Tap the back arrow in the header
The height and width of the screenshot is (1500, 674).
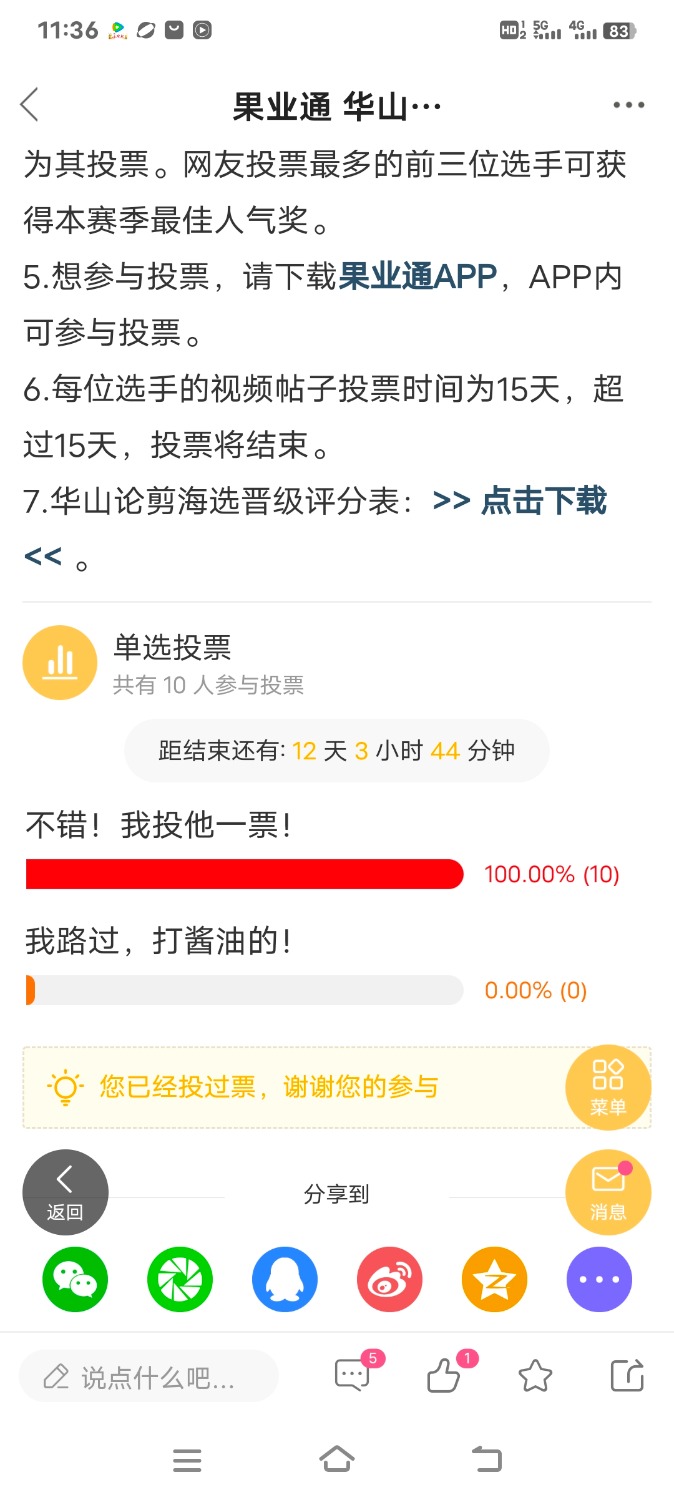pos(29,104)
